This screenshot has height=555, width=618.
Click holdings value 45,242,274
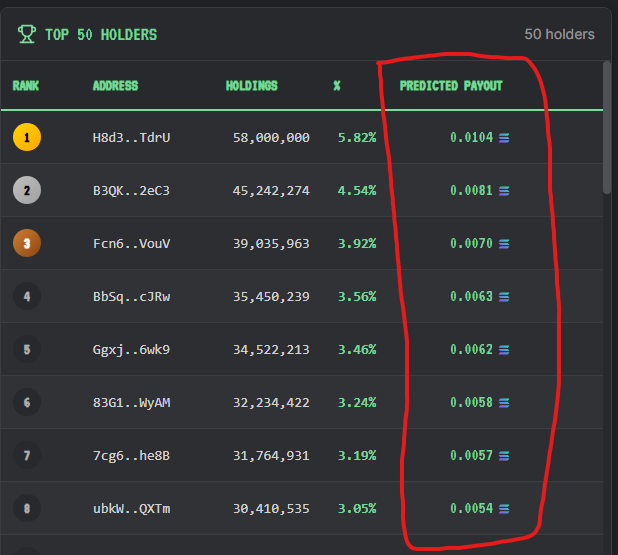[271, 191]
